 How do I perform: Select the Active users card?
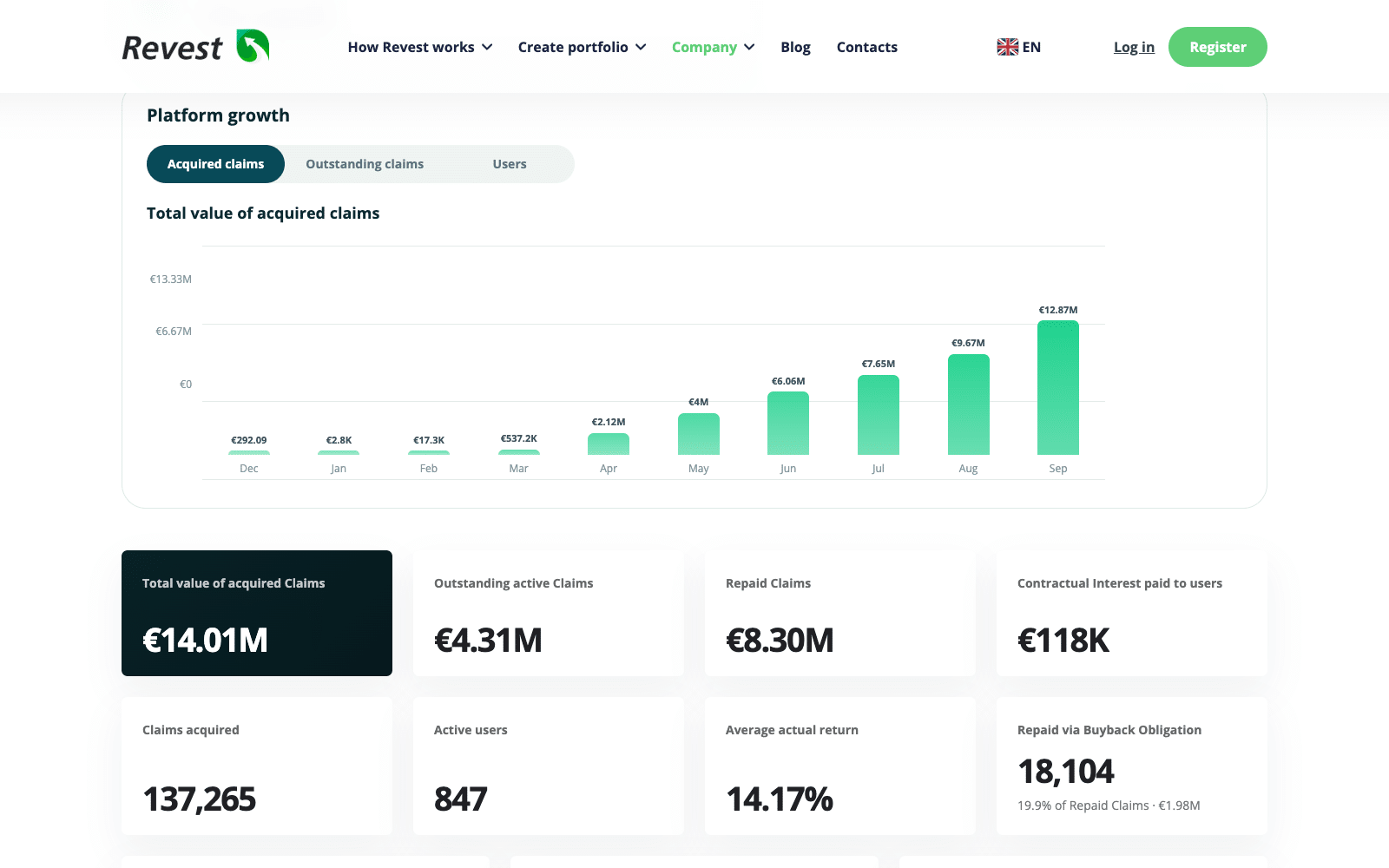coord(549,766)
